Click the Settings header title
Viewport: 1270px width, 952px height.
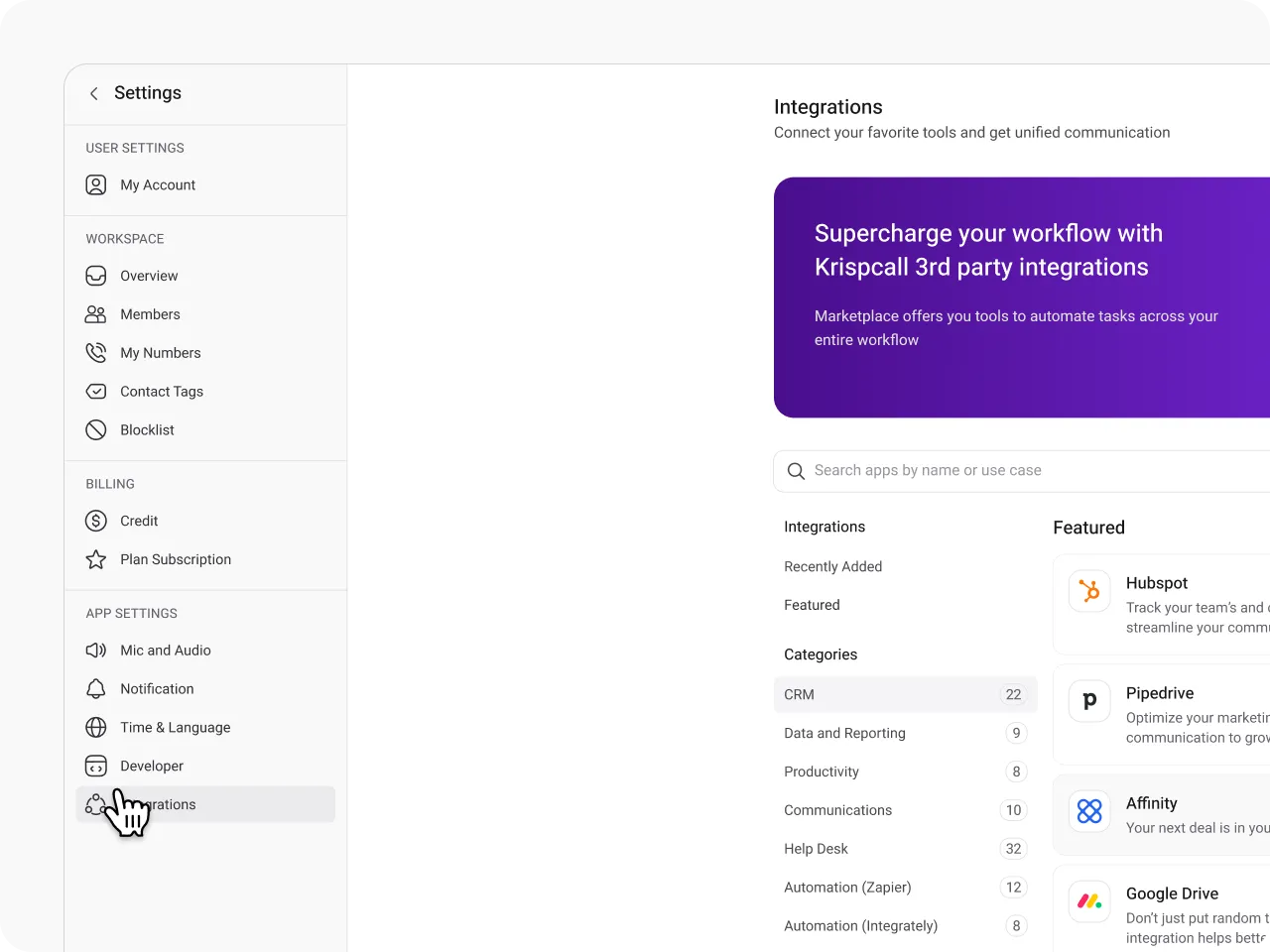(148, 93)
